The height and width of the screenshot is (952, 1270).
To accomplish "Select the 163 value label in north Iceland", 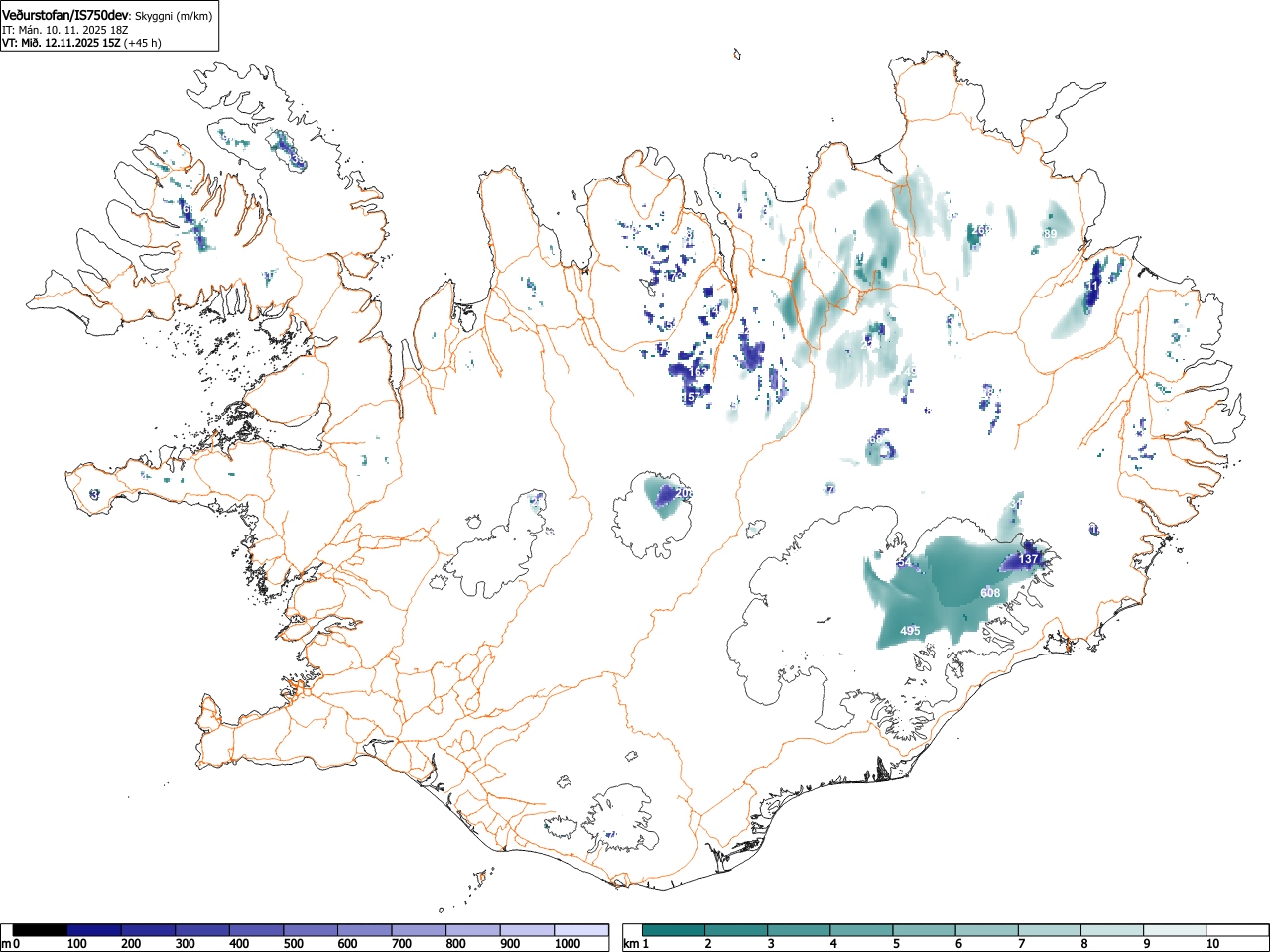I will 698,372.
